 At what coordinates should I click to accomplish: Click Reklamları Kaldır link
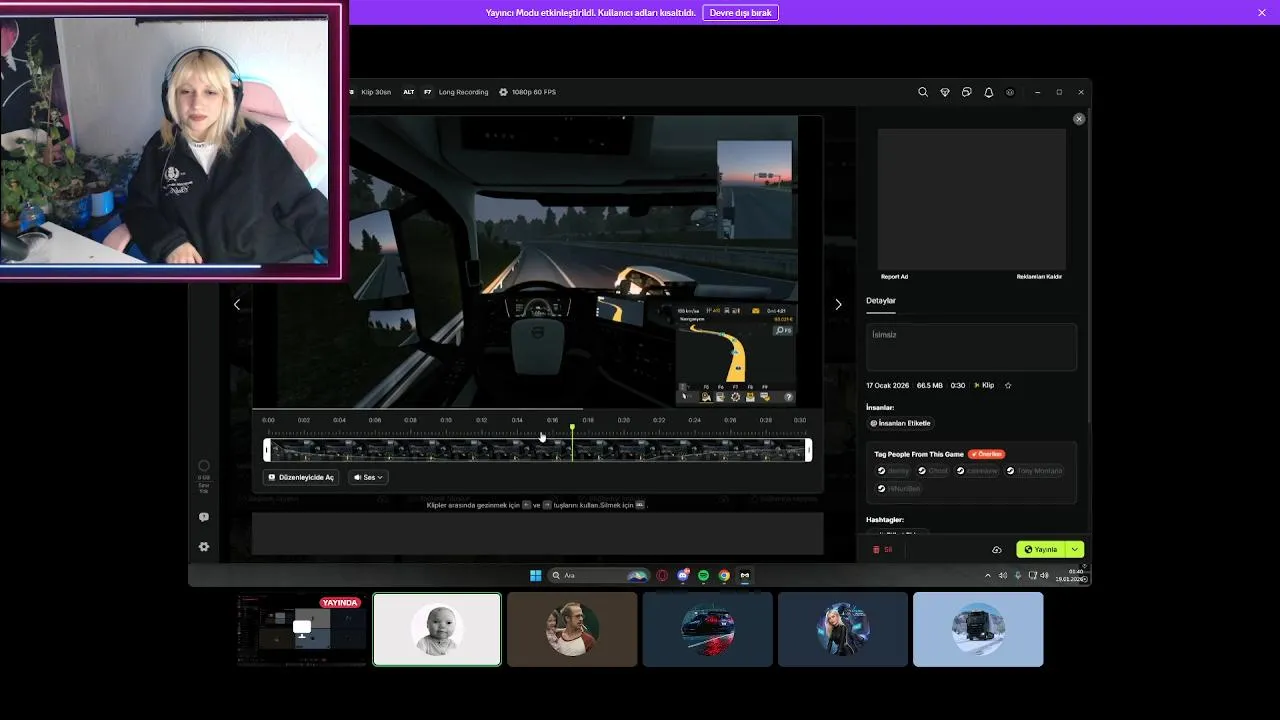tap(1039, 277)
